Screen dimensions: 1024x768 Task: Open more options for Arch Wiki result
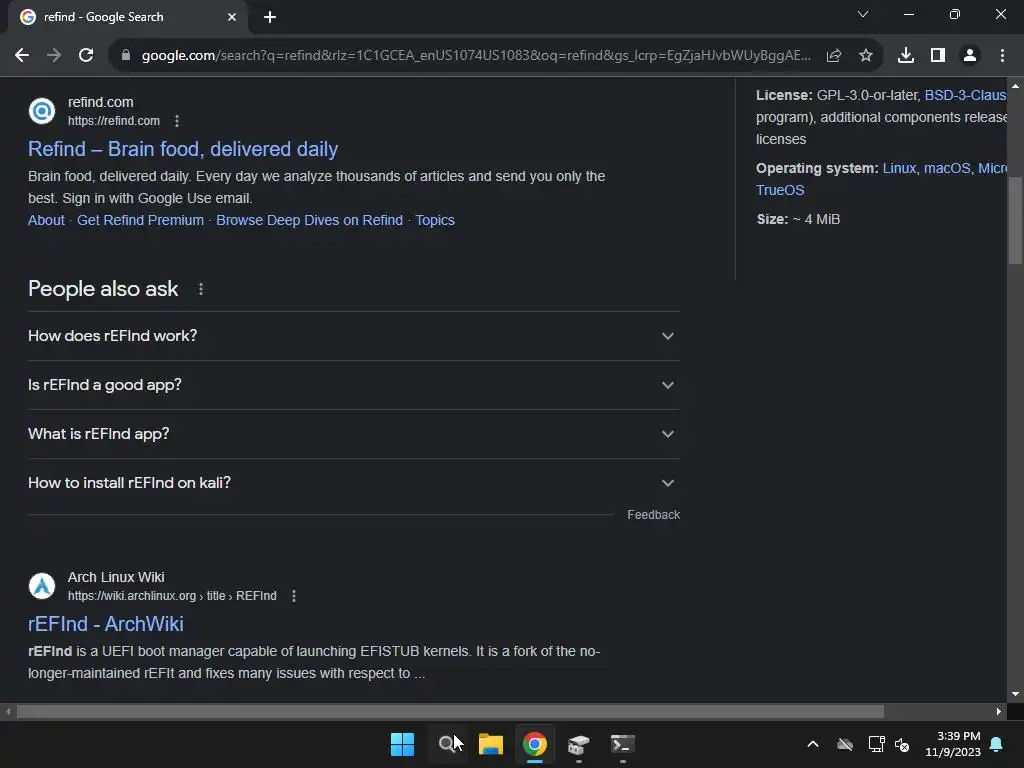[294, 596]
